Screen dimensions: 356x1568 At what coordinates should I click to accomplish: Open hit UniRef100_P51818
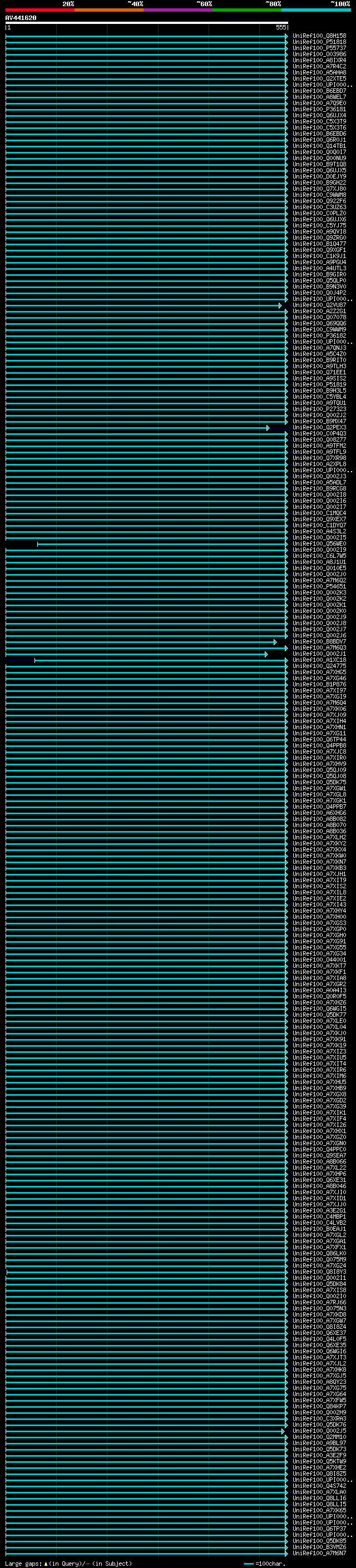click(319, 42)
